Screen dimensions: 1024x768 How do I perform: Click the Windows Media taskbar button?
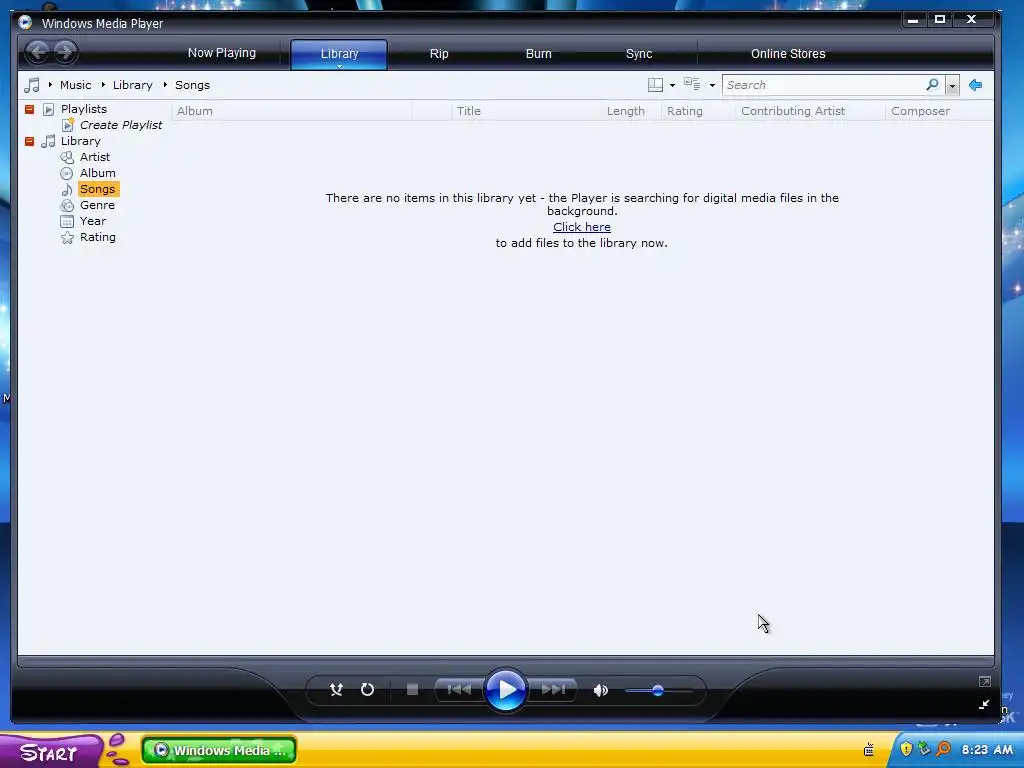pyautogui.click(x=219, y=750)
